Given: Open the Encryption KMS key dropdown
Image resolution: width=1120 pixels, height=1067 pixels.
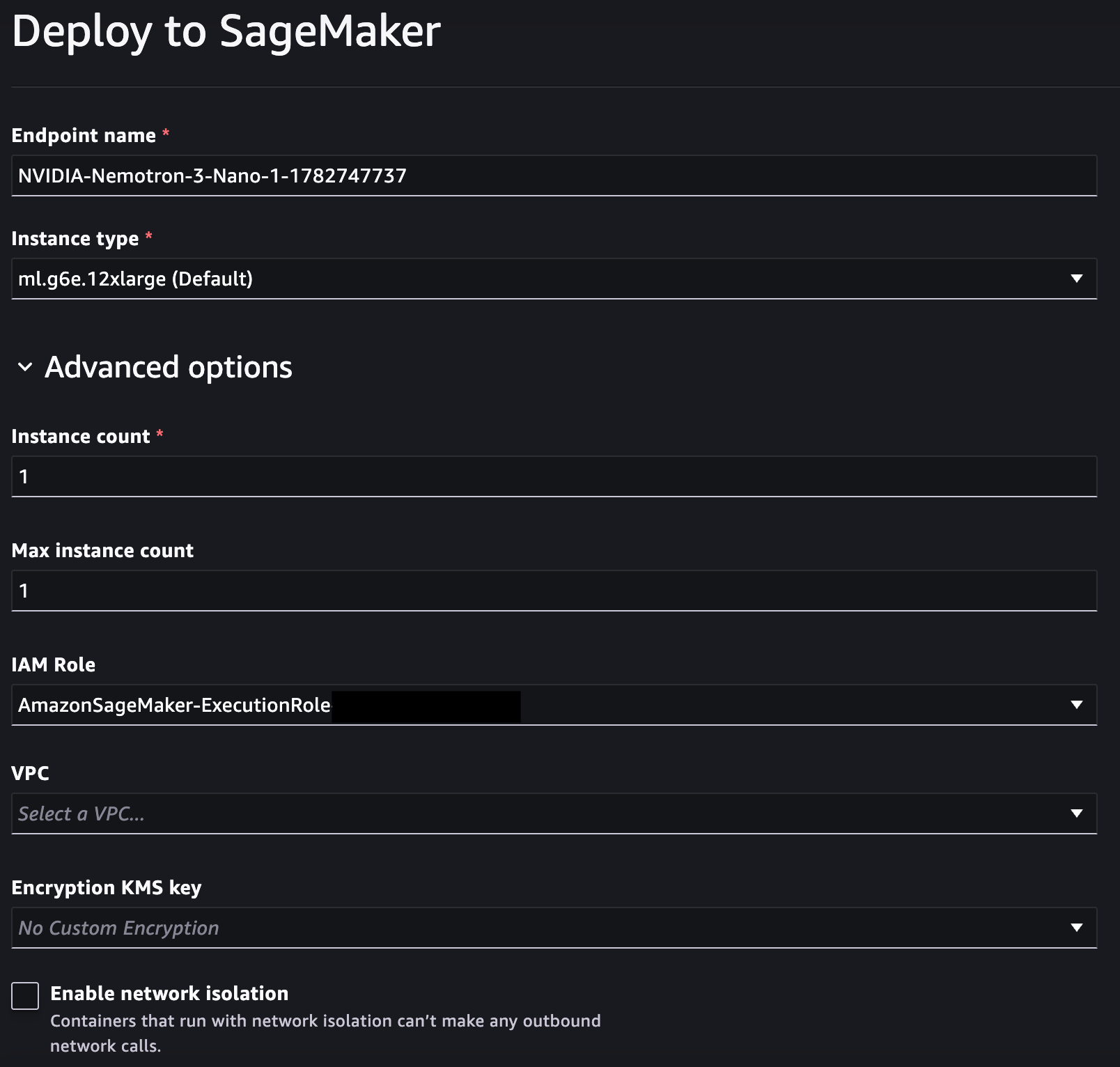Looking at the screenshot, I should (x=554, y=928).
